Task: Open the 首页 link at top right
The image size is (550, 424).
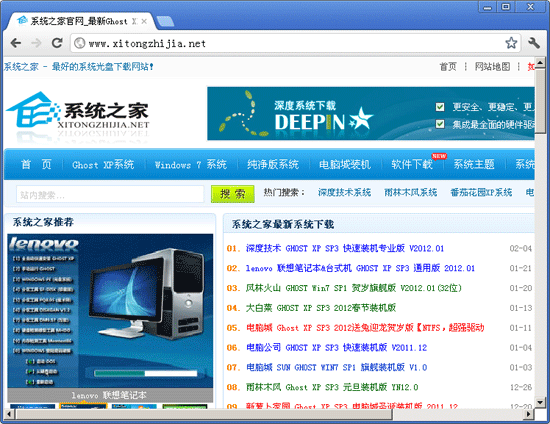Action: click(448, 67)
